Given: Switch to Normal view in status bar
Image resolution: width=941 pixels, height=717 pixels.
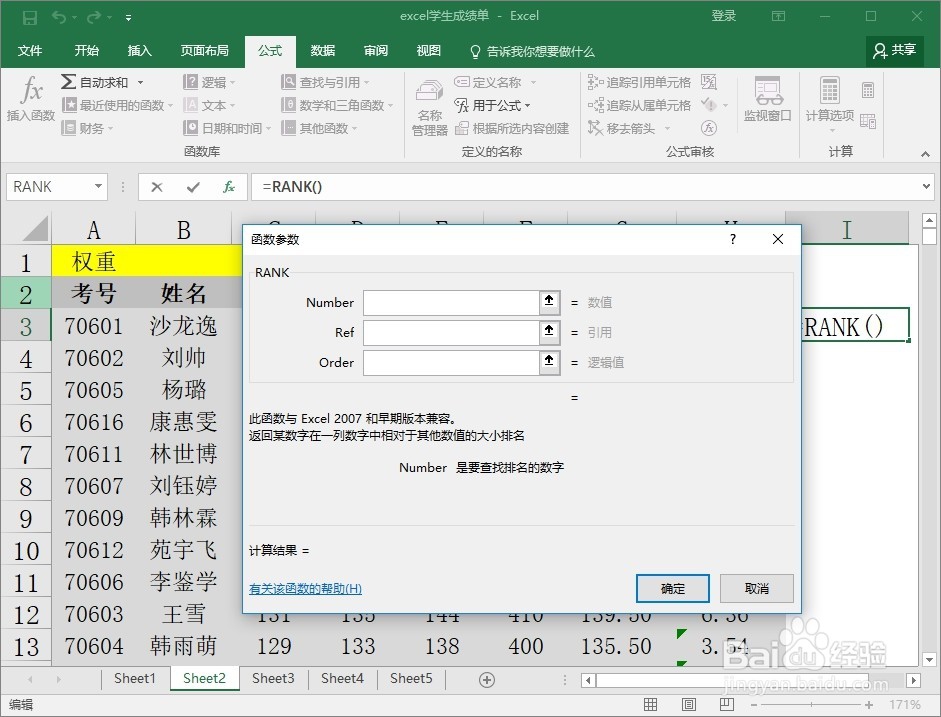Looking at the screenshot, I should 651,704.
